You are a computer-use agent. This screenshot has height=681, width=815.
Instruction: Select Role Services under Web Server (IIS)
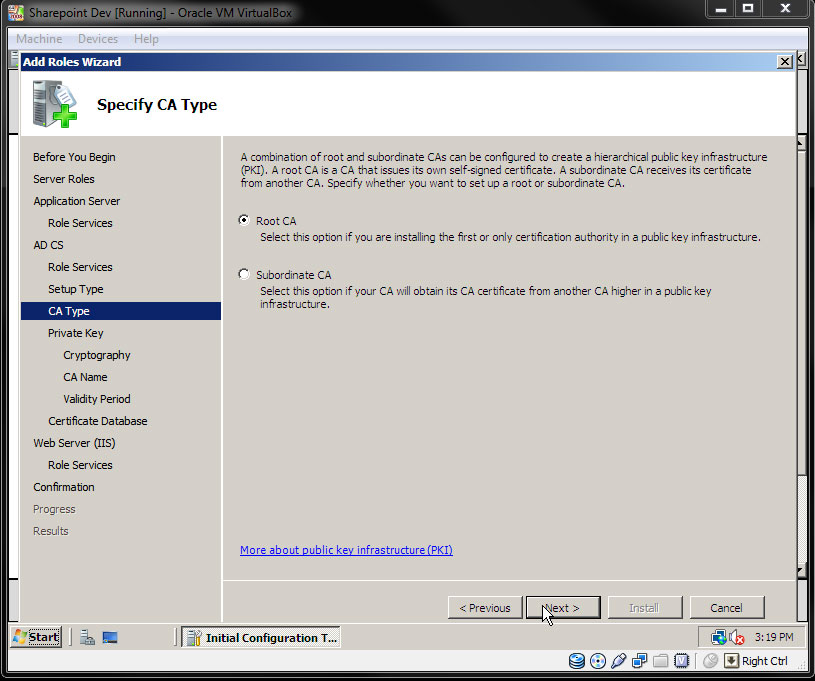click(80, 465)
